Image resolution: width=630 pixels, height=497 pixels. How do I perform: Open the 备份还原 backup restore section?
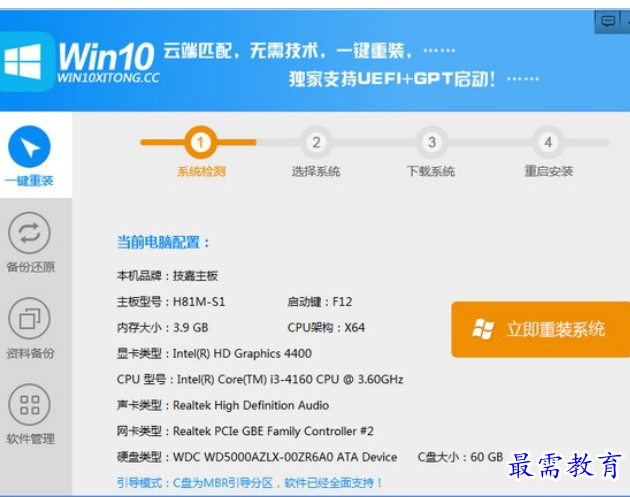coord(31,242)
